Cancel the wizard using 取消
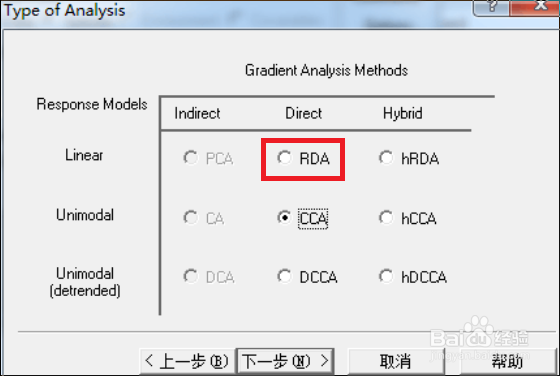 [x=395, y=361]
